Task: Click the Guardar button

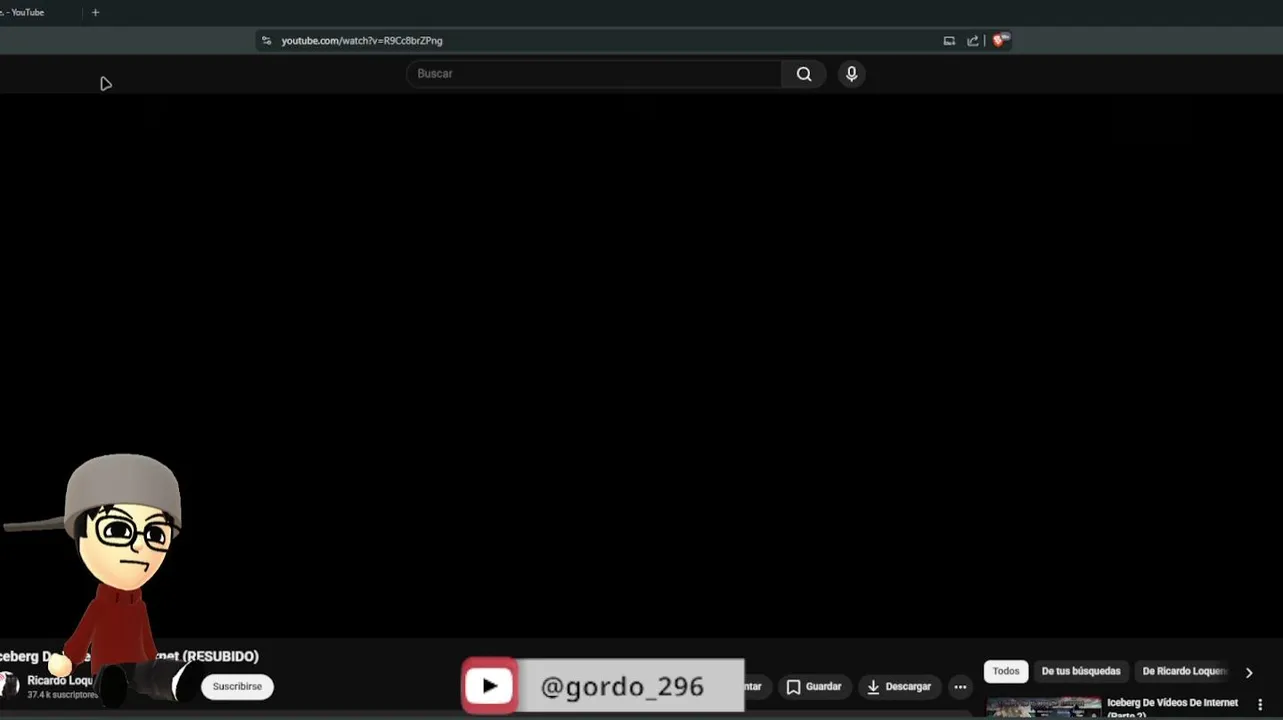Action: [x=814, y=687]
